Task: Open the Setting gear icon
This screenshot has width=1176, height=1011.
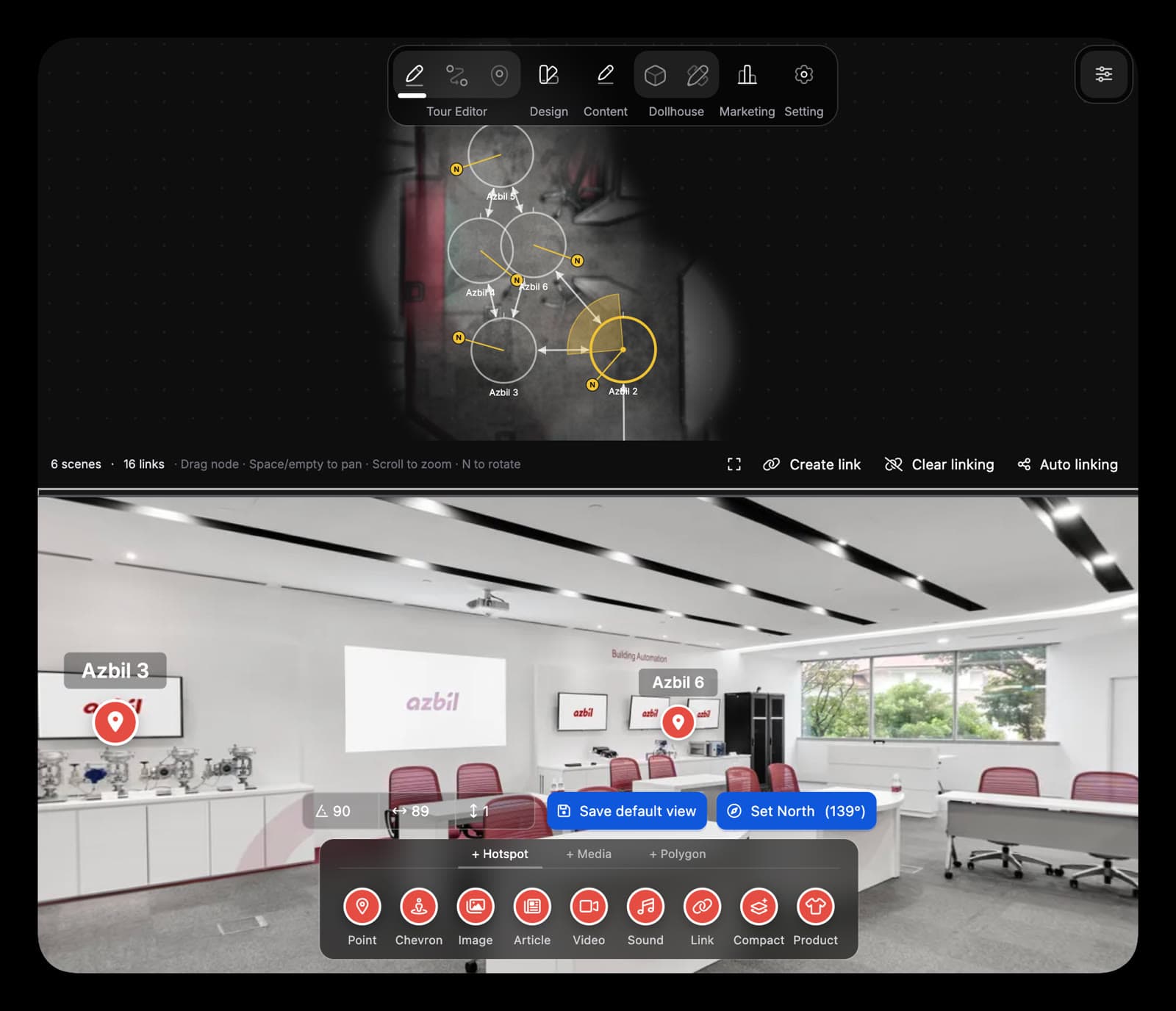Action: coord(803,75)
